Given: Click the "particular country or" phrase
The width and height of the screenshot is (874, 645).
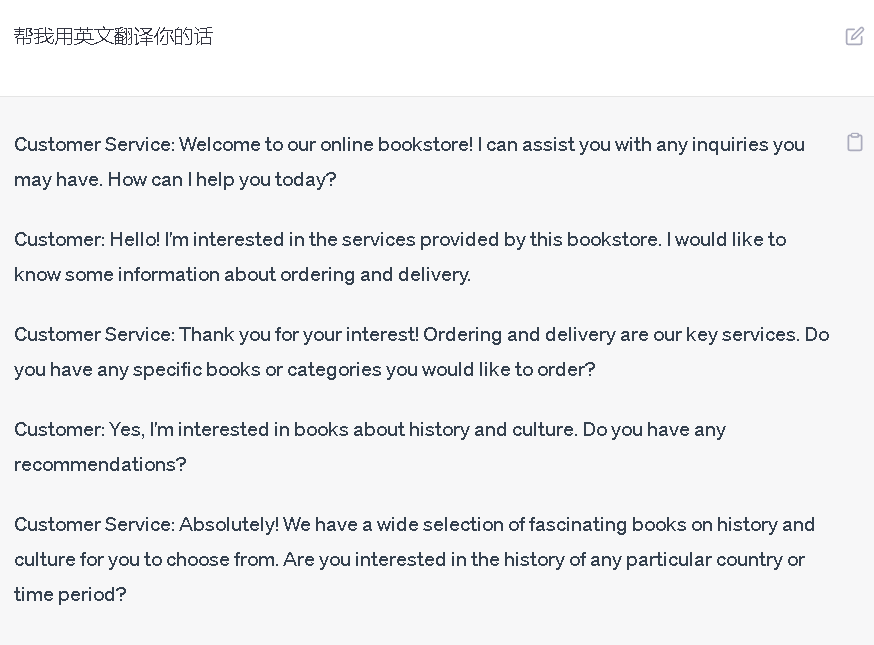Looking at the screenshot, I should pyautogui.click(x=715, y=560).
